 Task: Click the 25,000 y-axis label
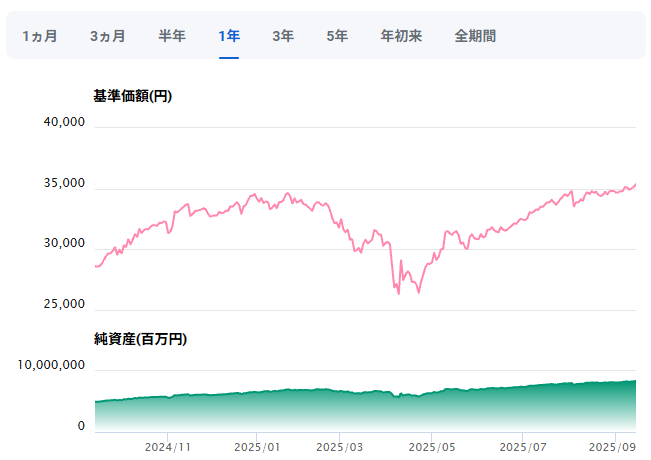[65, 304]
